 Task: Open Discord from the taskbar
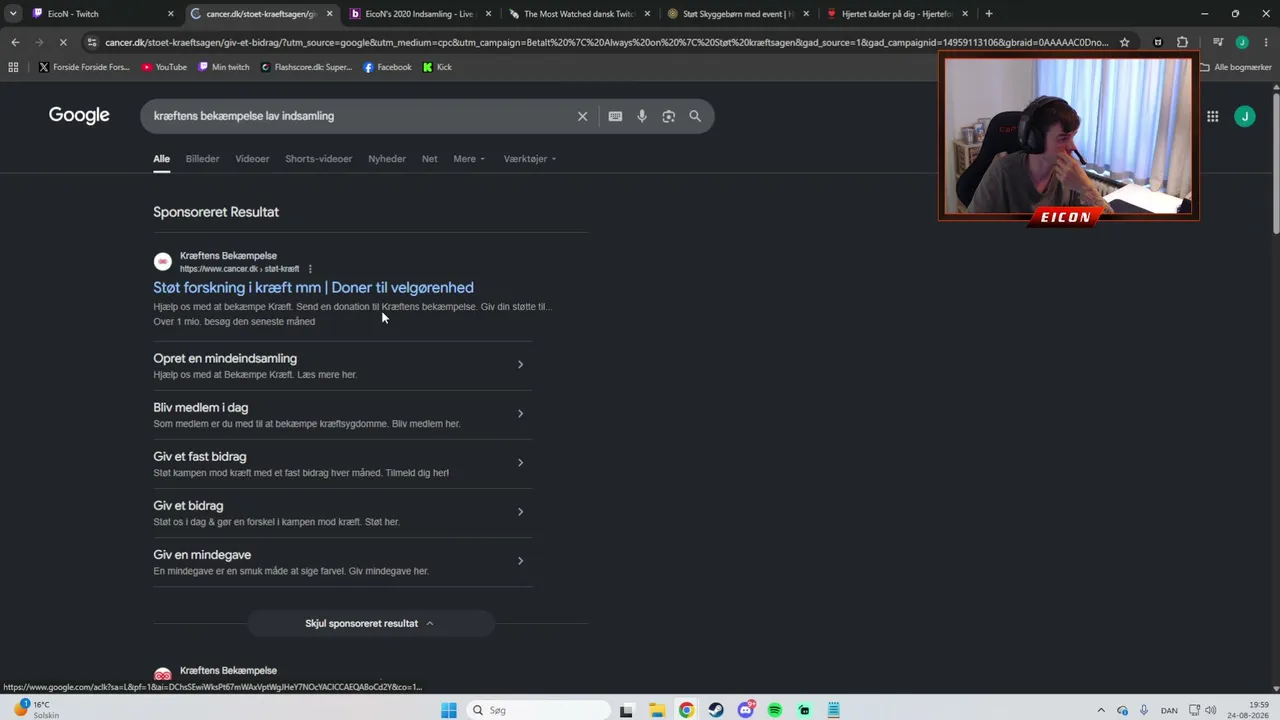click(746, 710)
